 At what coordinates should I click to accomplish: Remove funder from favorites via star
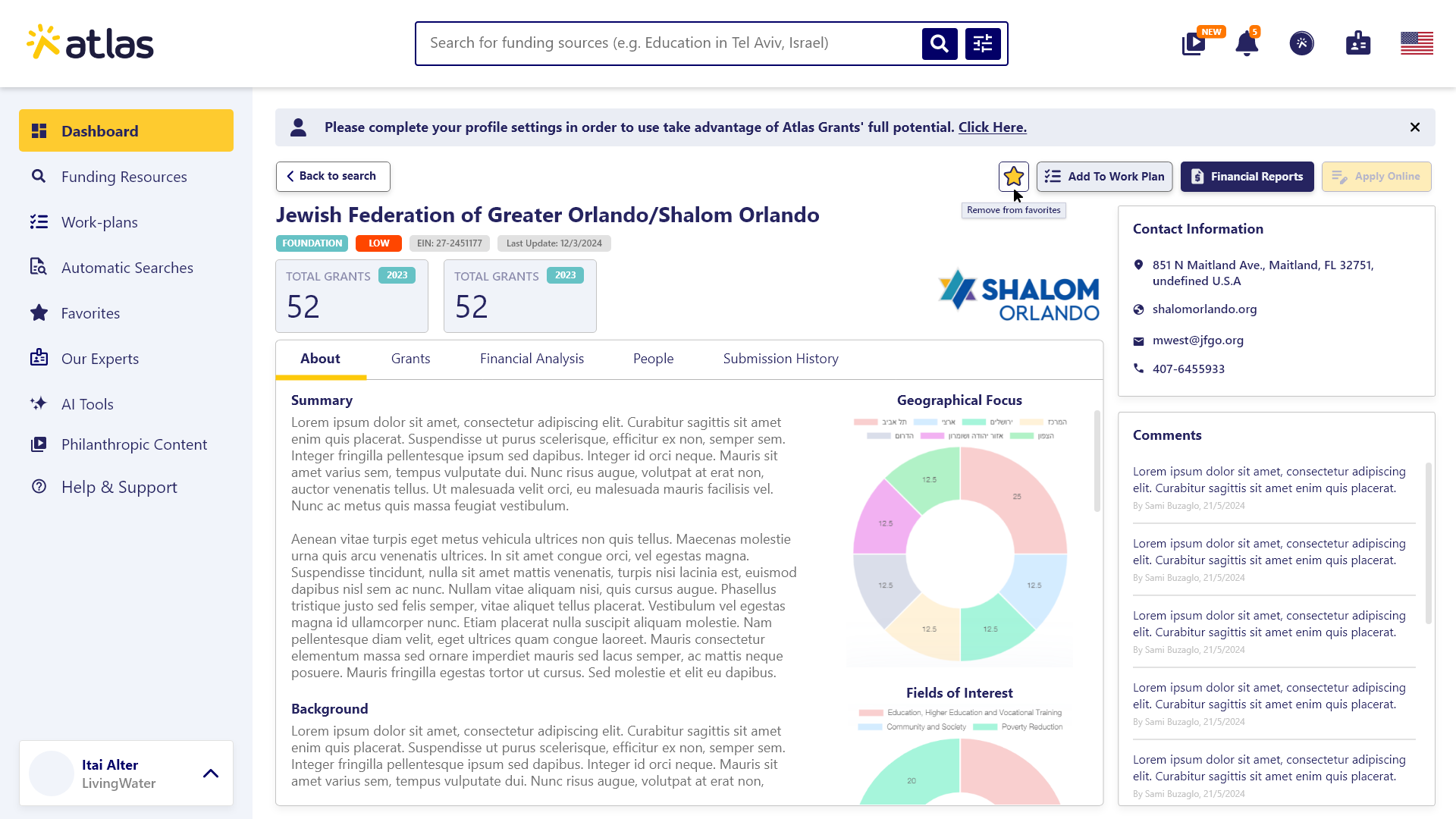coord(1013,177)
